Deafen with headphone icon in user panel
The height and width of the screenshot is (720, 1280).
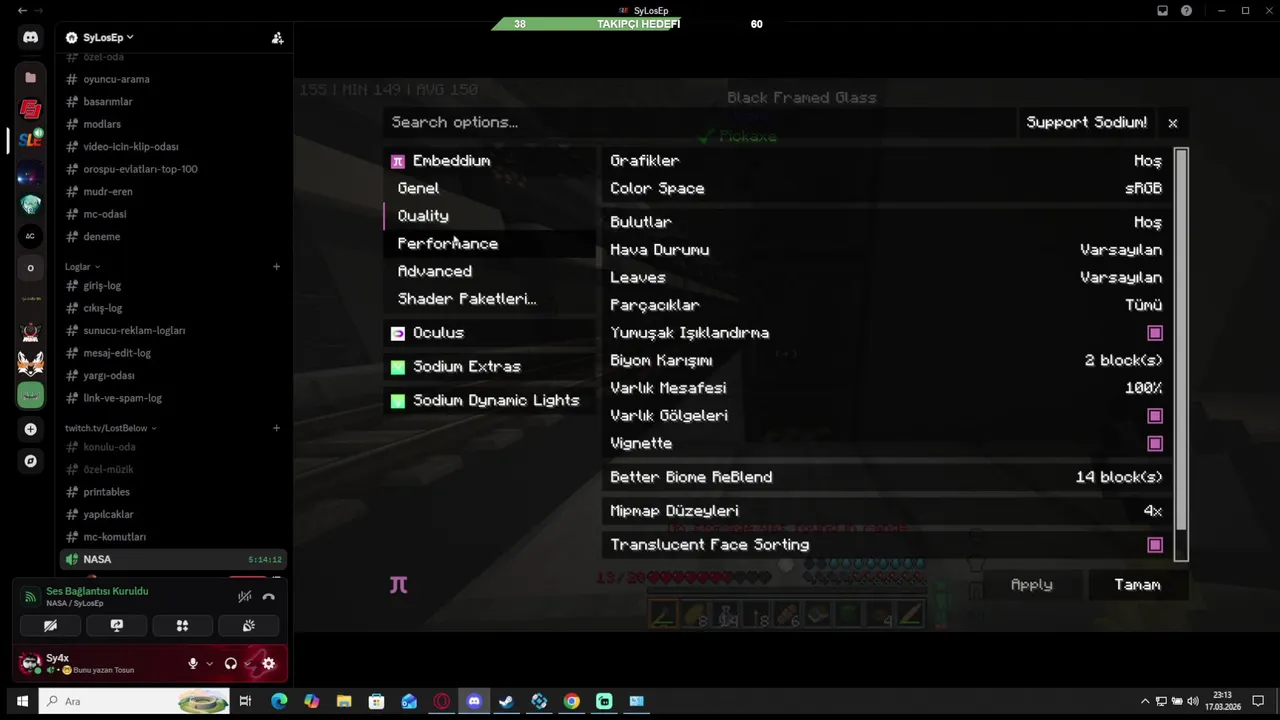231,663
